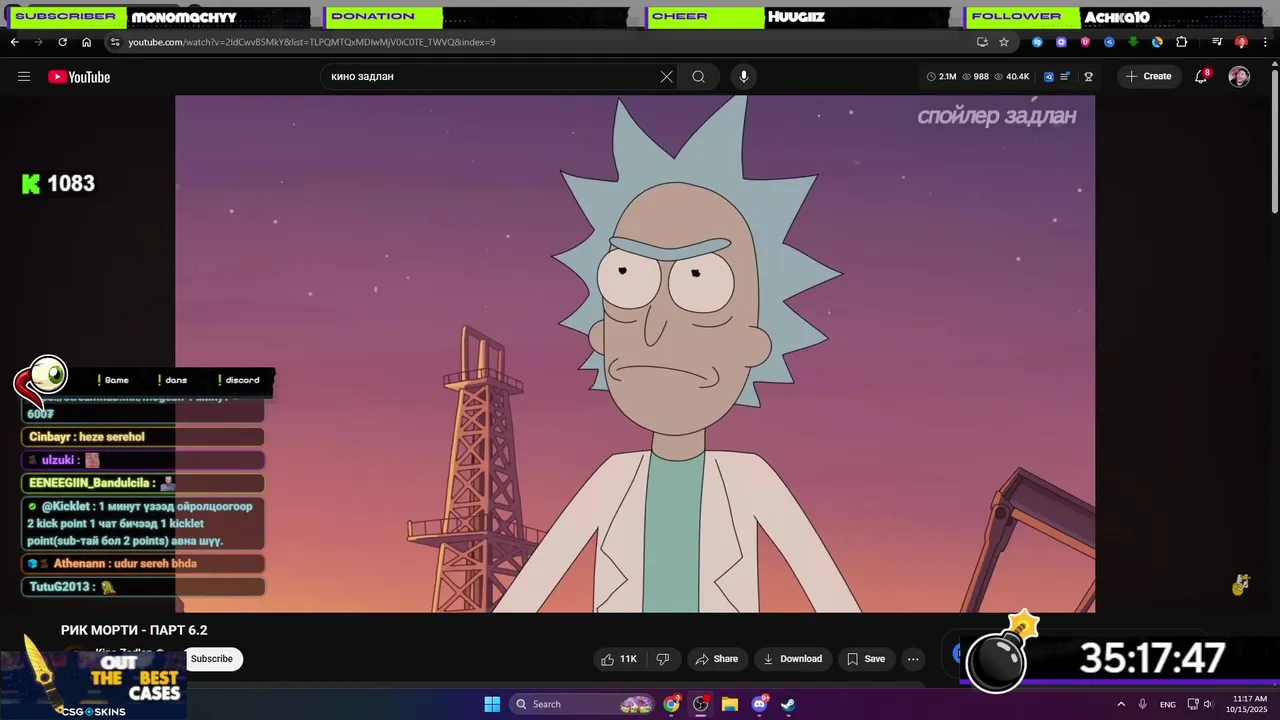Open the pink shield extension
The image size is (1280, 720).
[x=1085, y=42]
